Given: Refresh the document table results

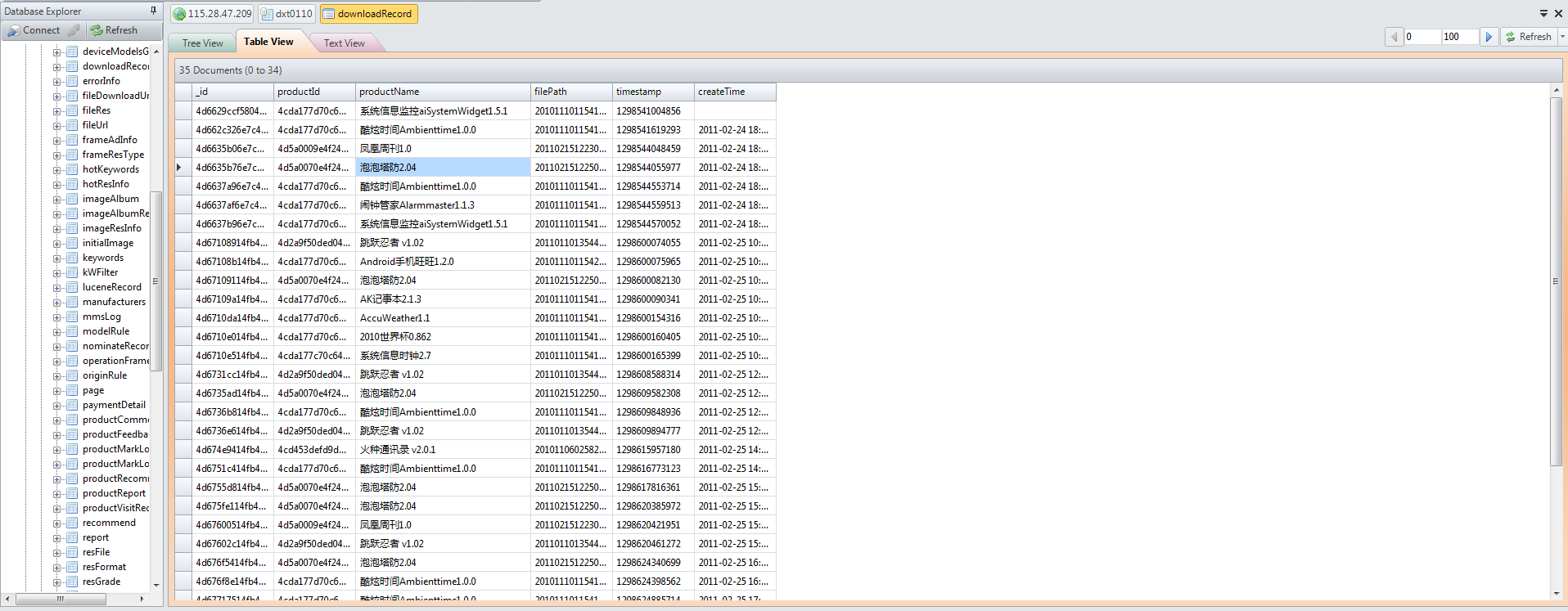Looking at the screenshot, I should tap(1529, 37).
